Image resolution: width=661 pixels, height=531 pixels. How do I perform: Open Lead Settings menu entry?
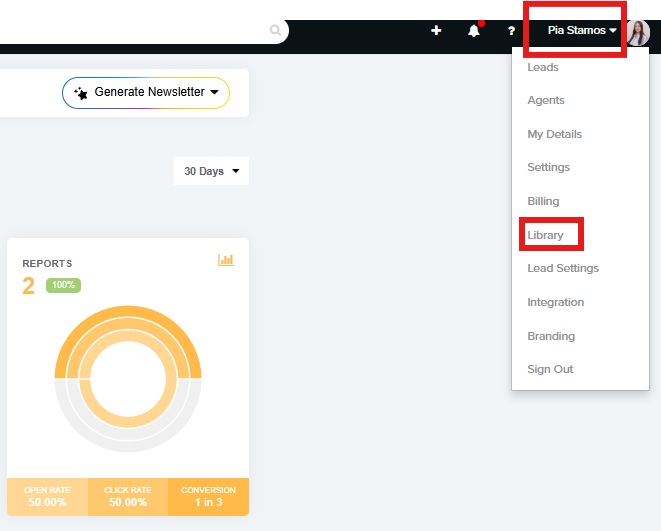[563, 268]
